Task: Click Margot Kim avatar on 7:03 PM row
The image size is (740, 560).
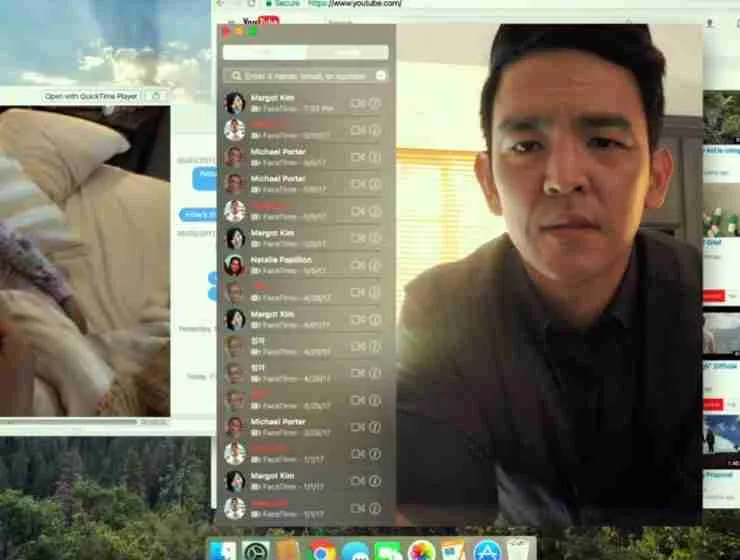Action: point(234,103)
